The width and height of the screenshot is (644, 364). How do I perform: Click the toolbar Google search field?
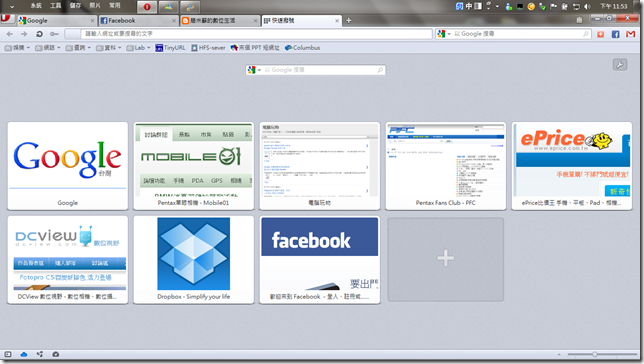pos(513,34)
